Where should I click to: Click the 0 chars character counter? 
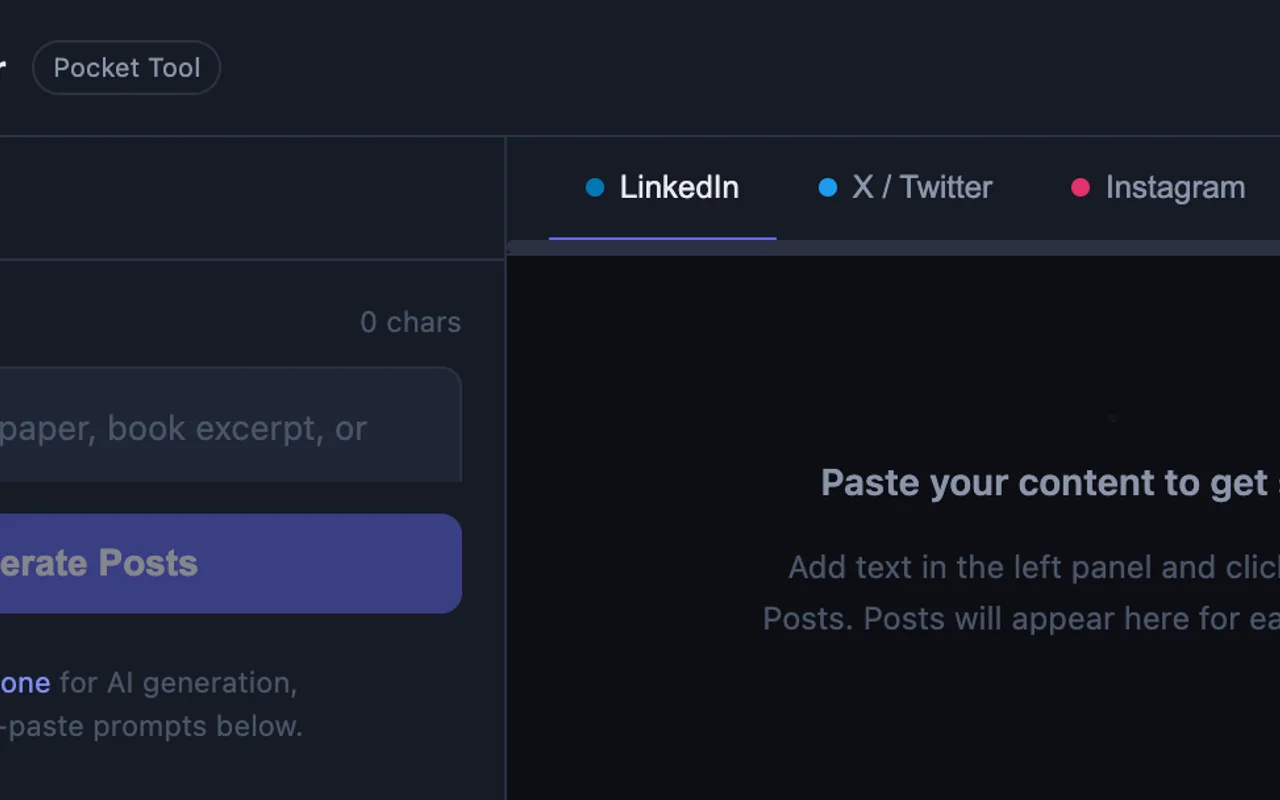coord(410,322)
